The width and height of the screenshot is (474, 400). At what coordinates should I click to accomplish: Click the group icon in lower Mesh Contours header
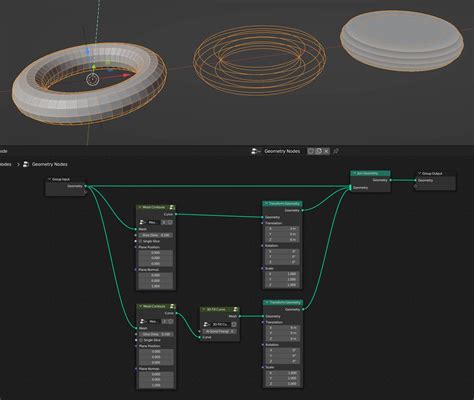coord(172,306)
